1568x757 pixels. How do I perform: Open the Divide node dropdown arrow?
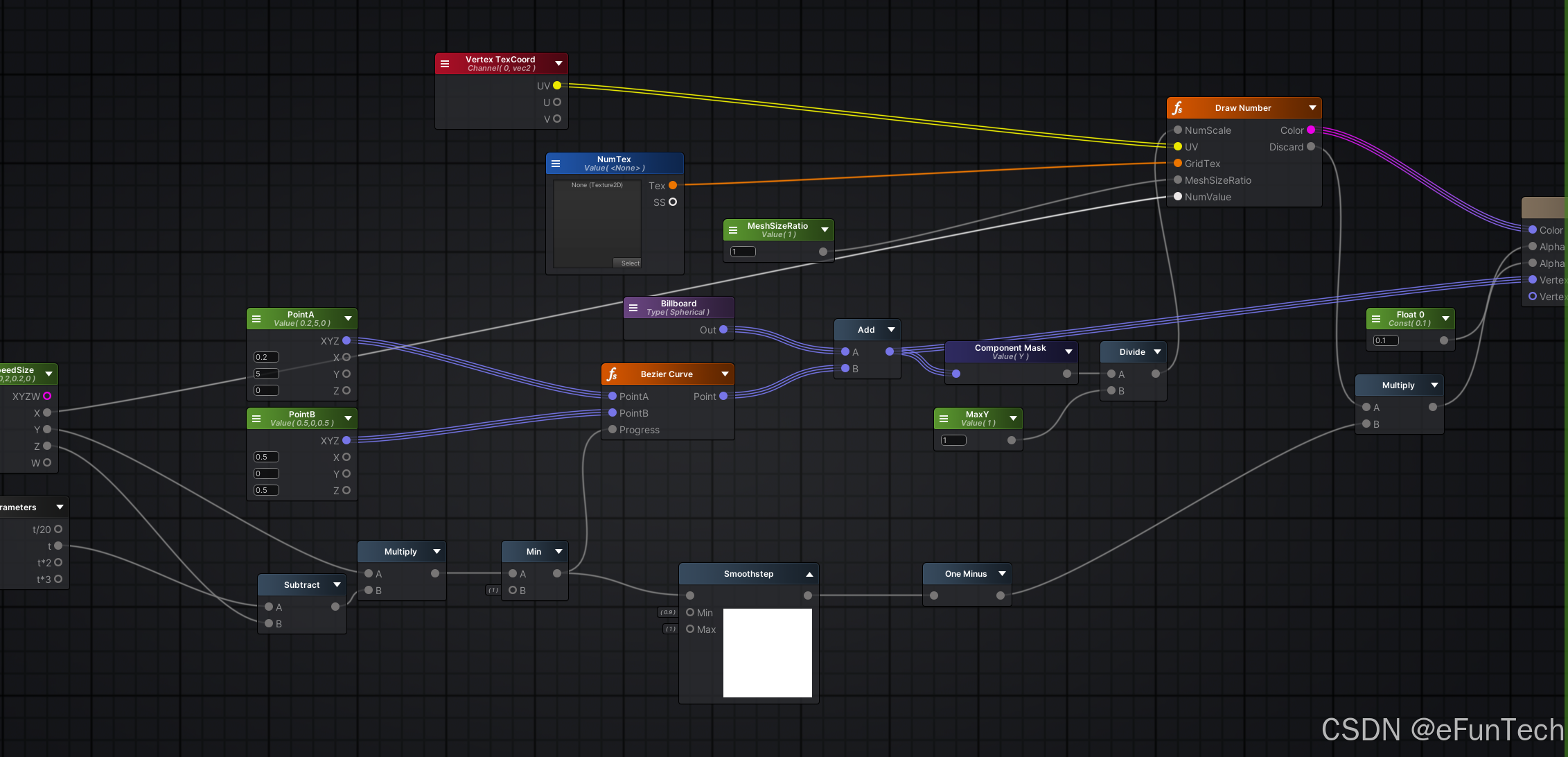click(x=1157, y=352)
